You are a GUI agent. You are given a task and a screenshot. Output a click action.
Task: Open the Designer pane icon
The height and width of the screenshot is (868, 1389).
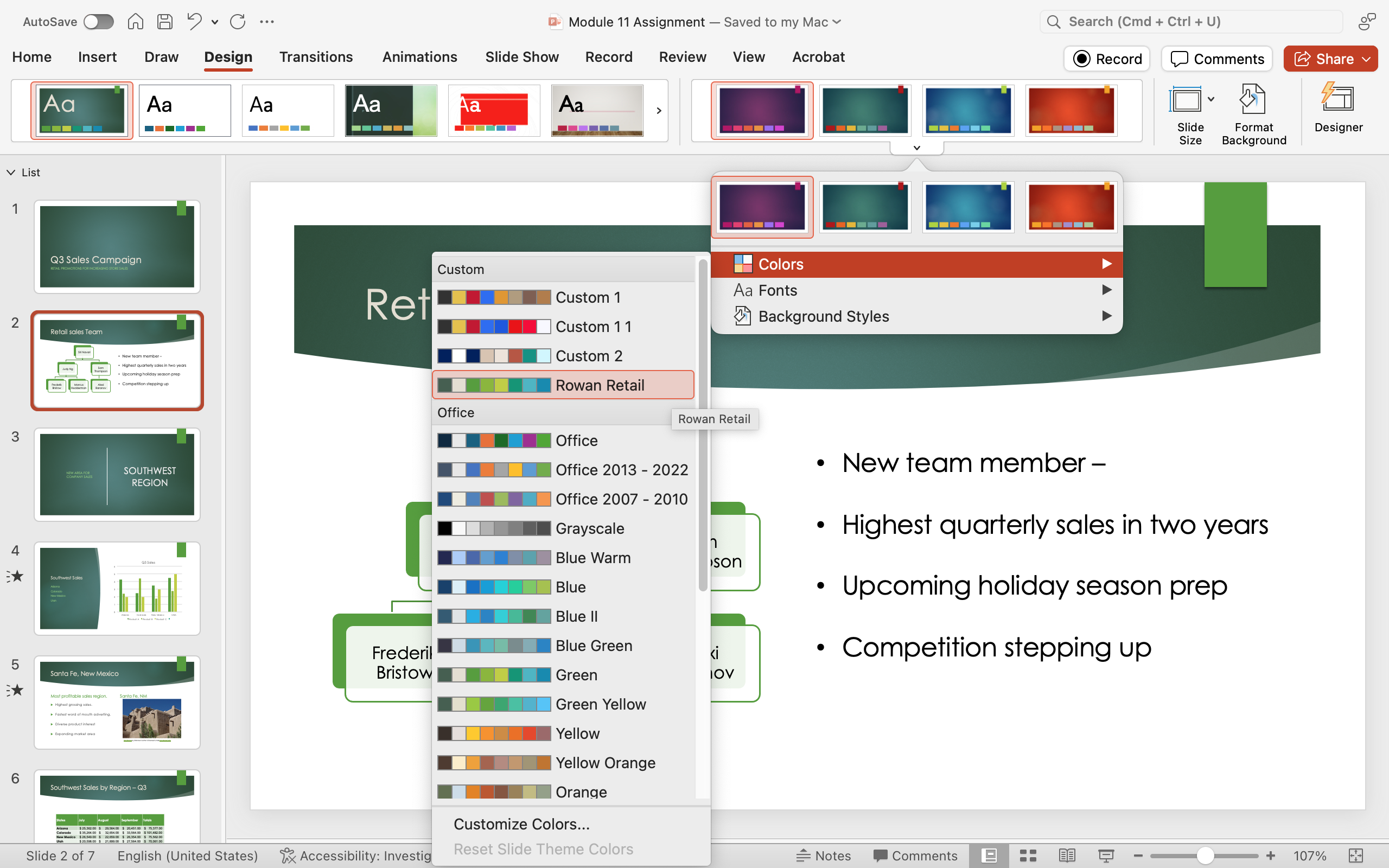click(x=1338, y=98)
